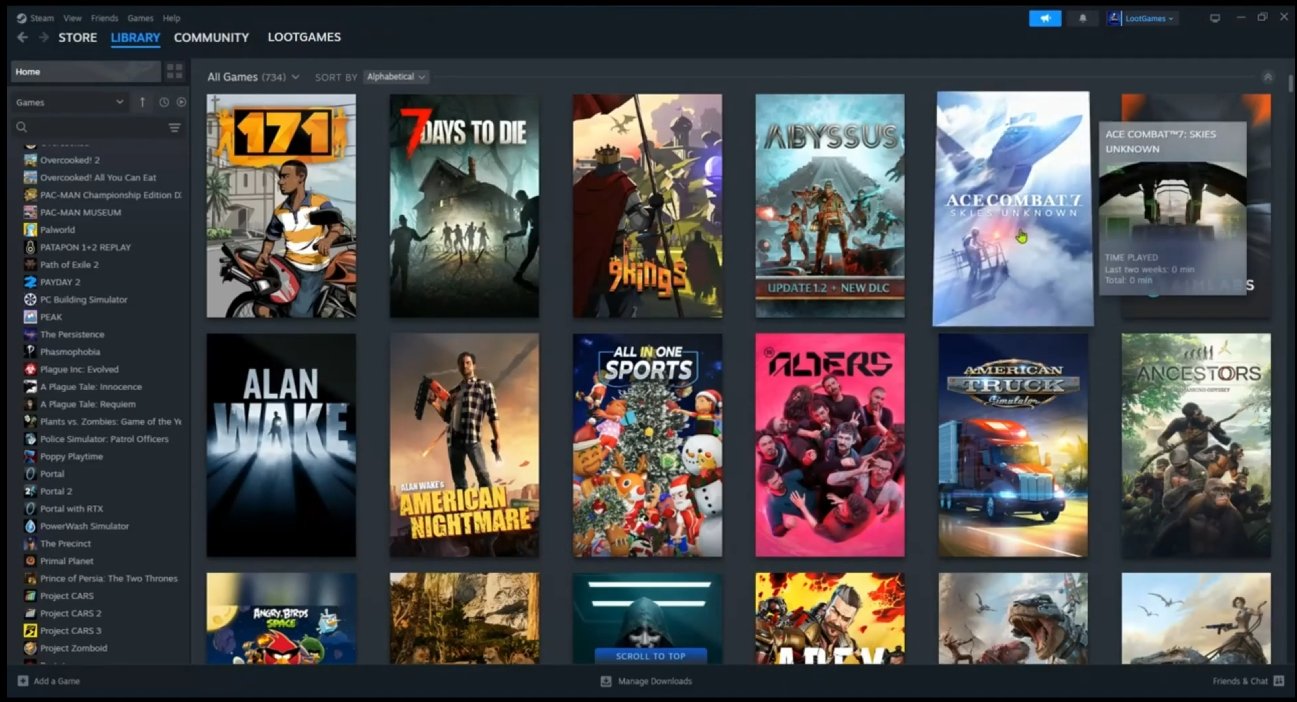1297x702 pixels.
Task: Toggle the recent activity clock filter
Action: tap(164, 102)
